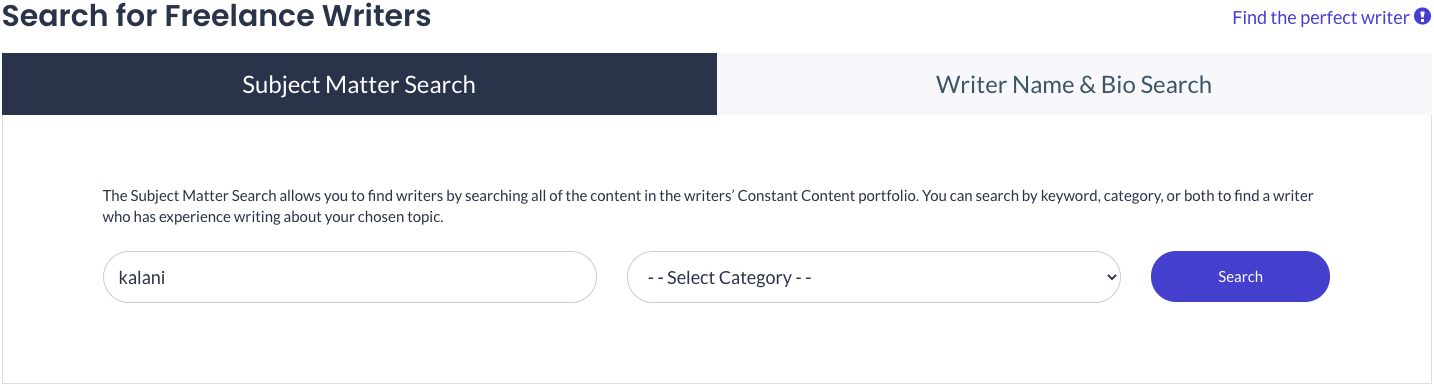Image resolution: width=1434 pixels, height=386 pixels.
Task: Place cursor after the word kalani
Action: (167, 278)
